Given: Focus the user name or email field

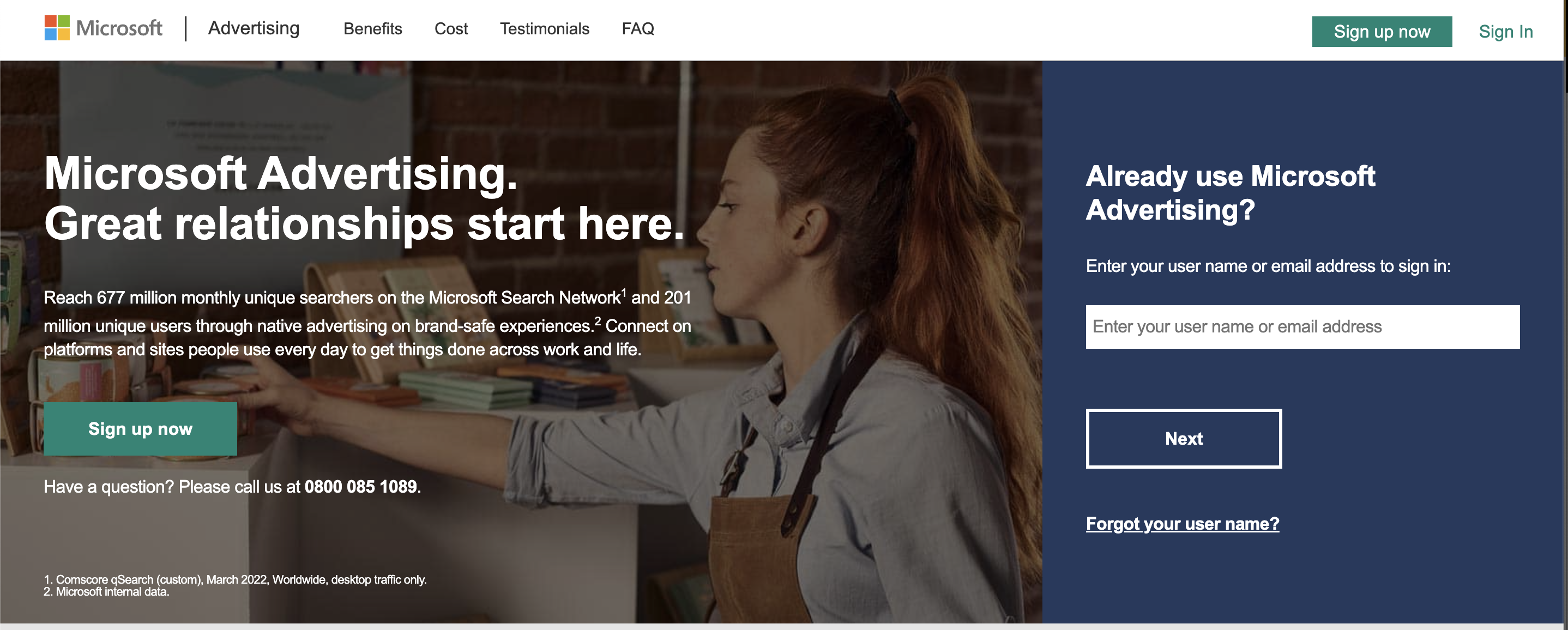Looking at the screenshot, I should (1302, 327).
